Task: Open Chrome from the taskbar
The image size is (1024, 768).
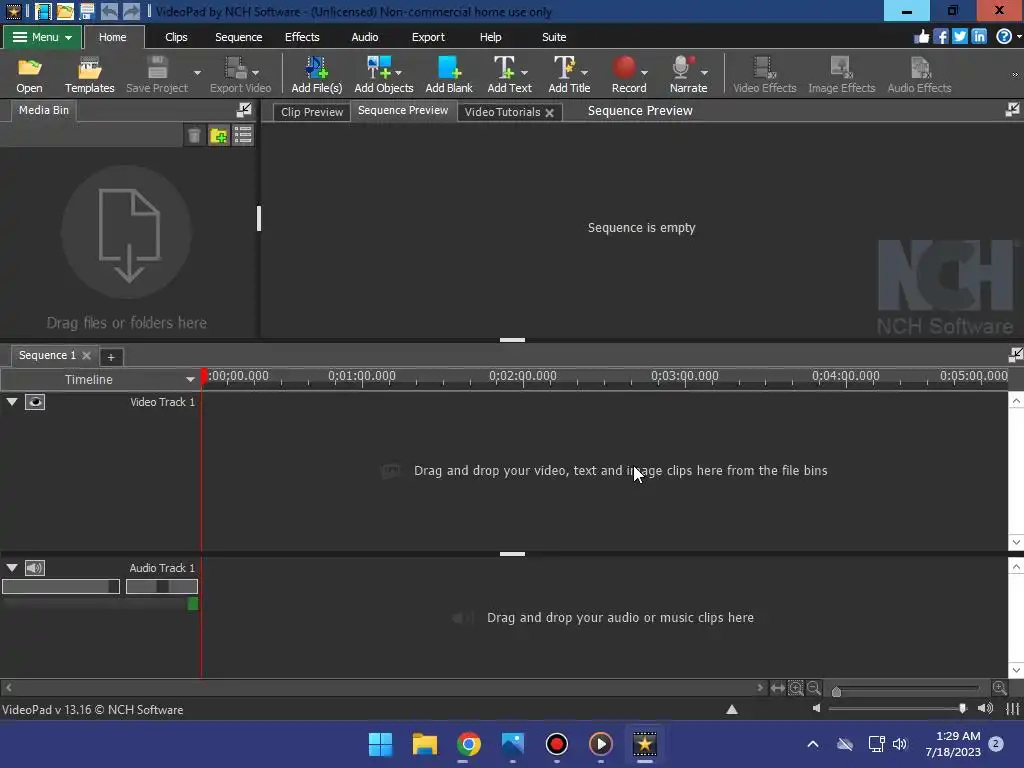Action: (469, 744)
